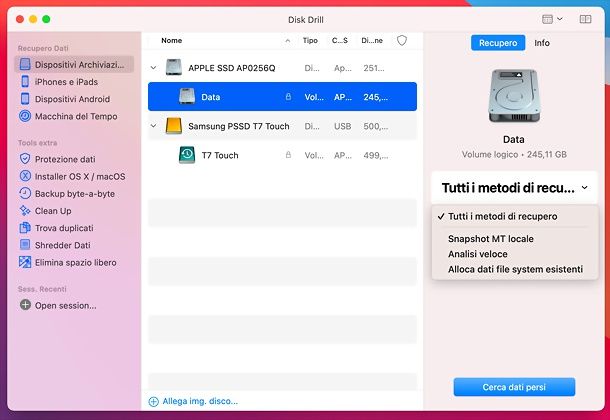Click Di...ne column header
Screen dimensions: 610x420
point(372,40)
